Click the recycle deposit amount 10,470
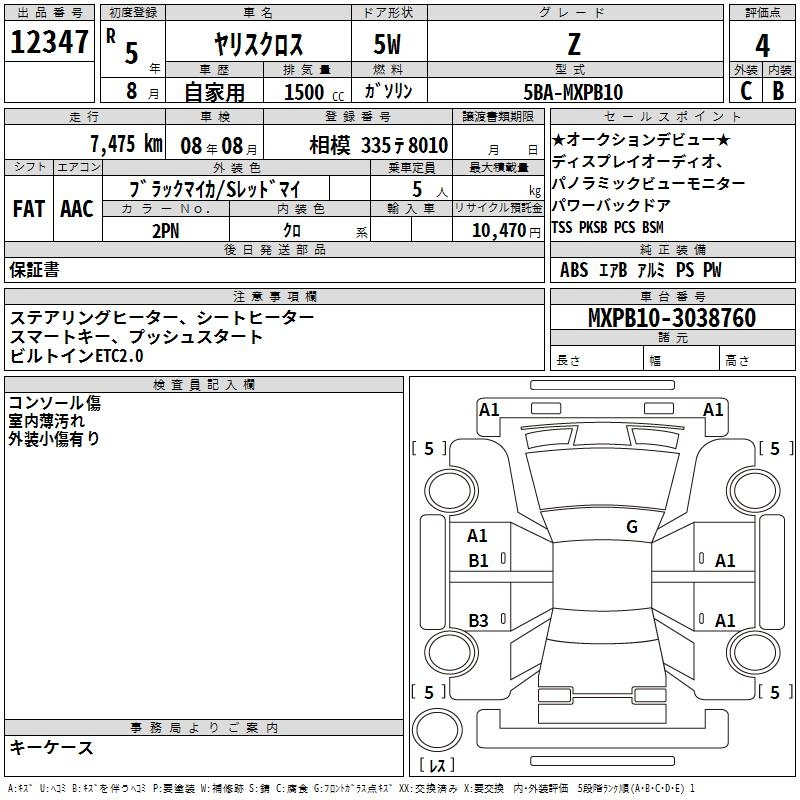Viewport: 800px width, 800px height. 500,231
